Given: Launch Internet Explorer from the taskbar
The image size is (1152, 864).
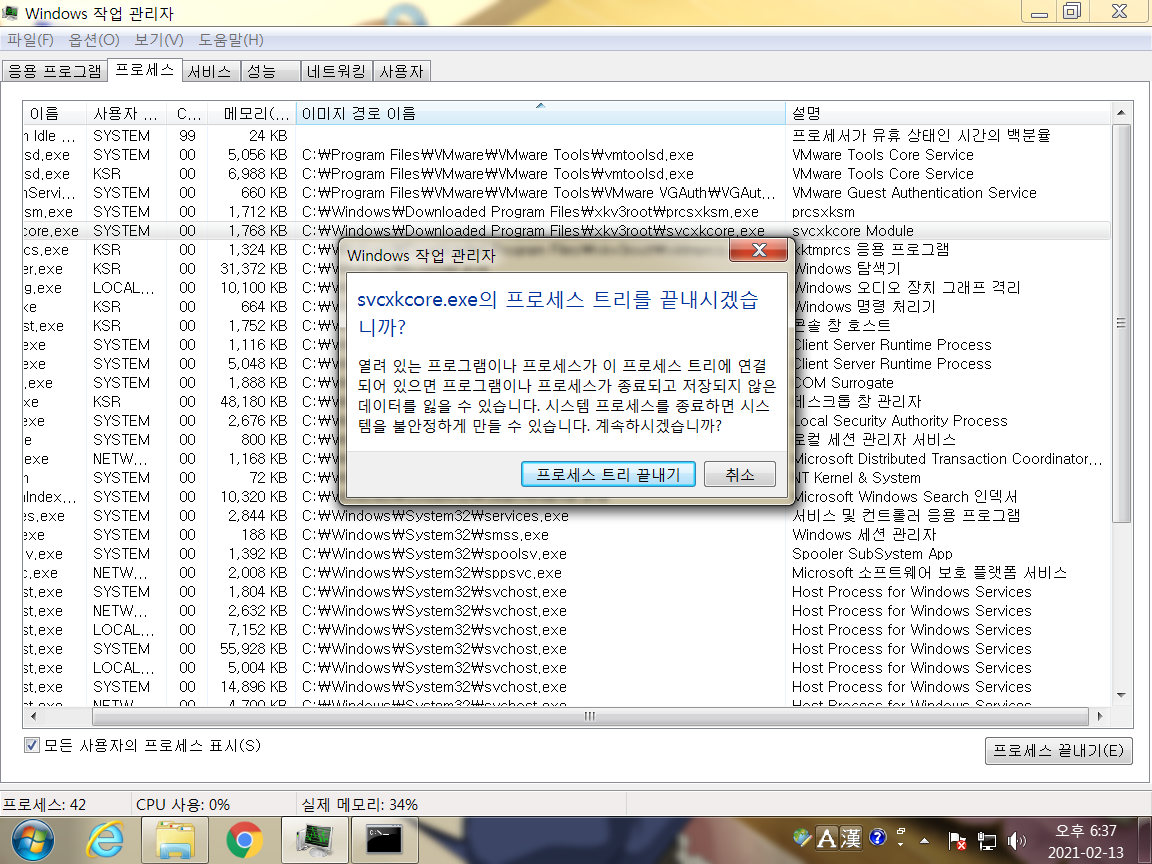Looking at the screenshot, I should 105,840.
